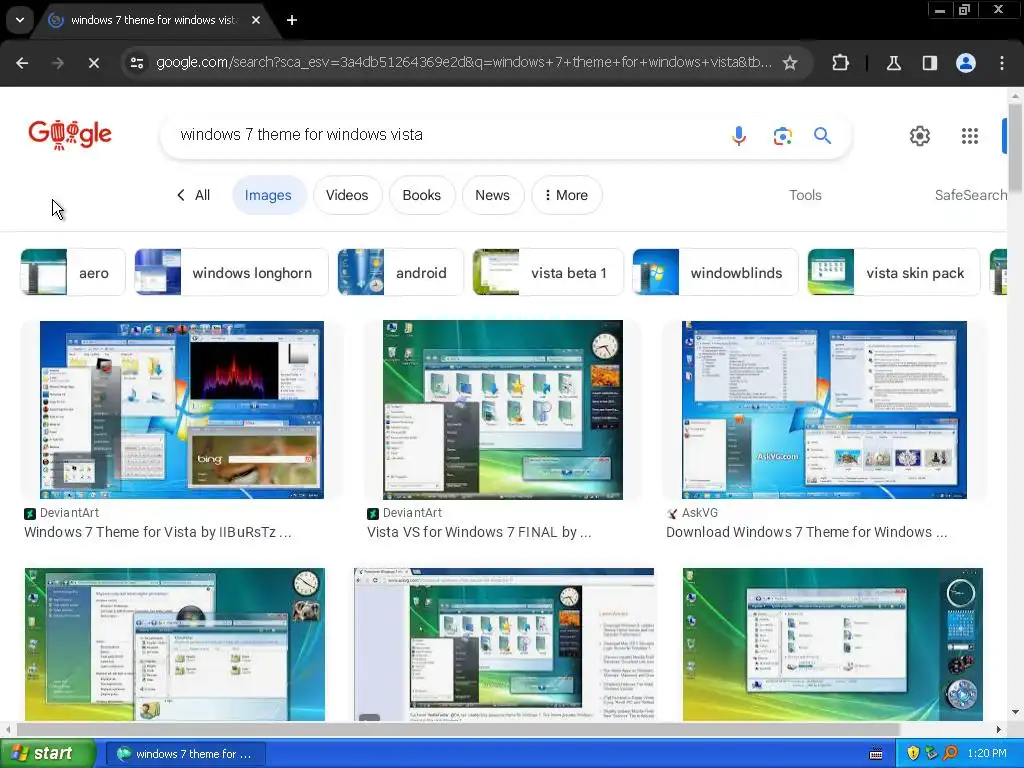Open Windows 7 Theme for Vista thumbnail
This screenshot has width=1024, height=768.
(182, 409)
